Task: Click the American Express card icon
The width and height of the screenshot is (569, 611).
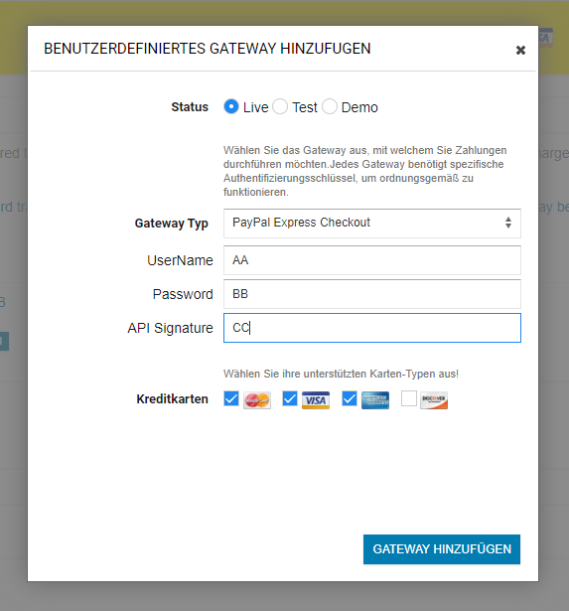Action: [x=375, y=400]
